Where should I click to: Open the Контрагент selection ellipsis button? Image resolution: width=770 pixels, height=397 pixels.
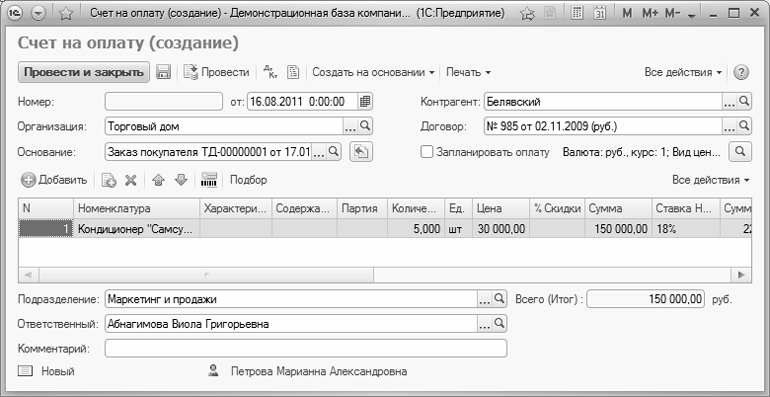729,102
